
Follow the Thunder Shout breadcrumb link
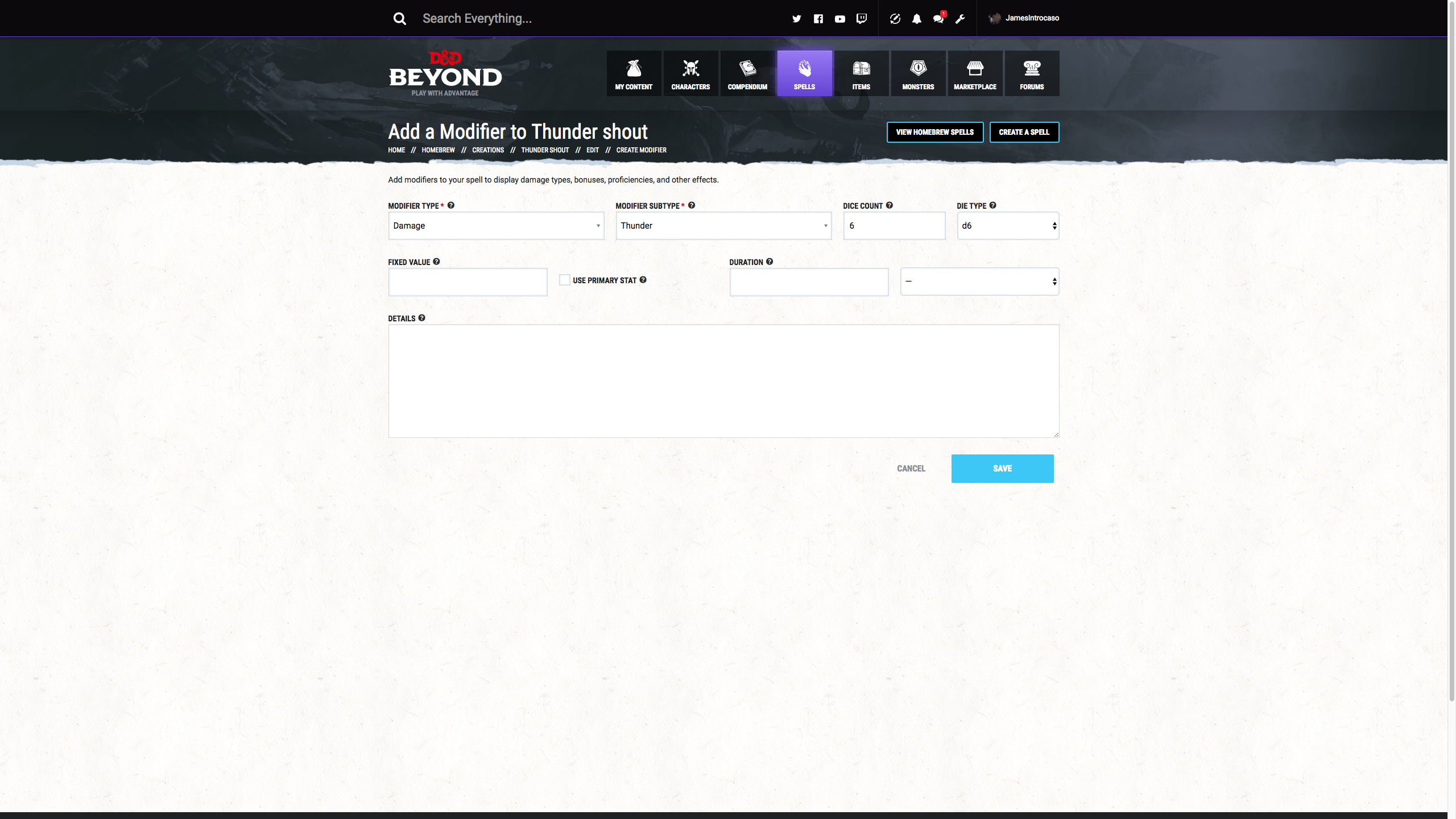coord(545,150)
